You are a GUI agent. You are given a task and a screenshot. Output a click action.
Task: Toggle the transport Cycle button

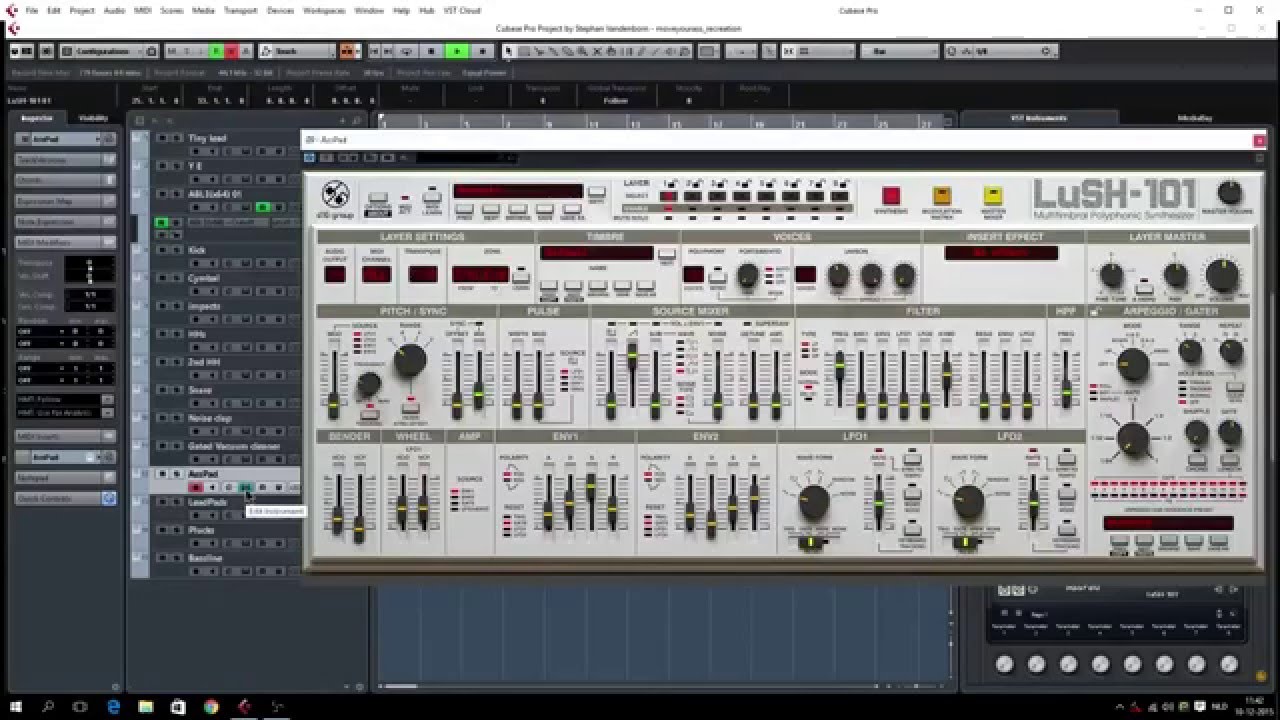[407, 51]
